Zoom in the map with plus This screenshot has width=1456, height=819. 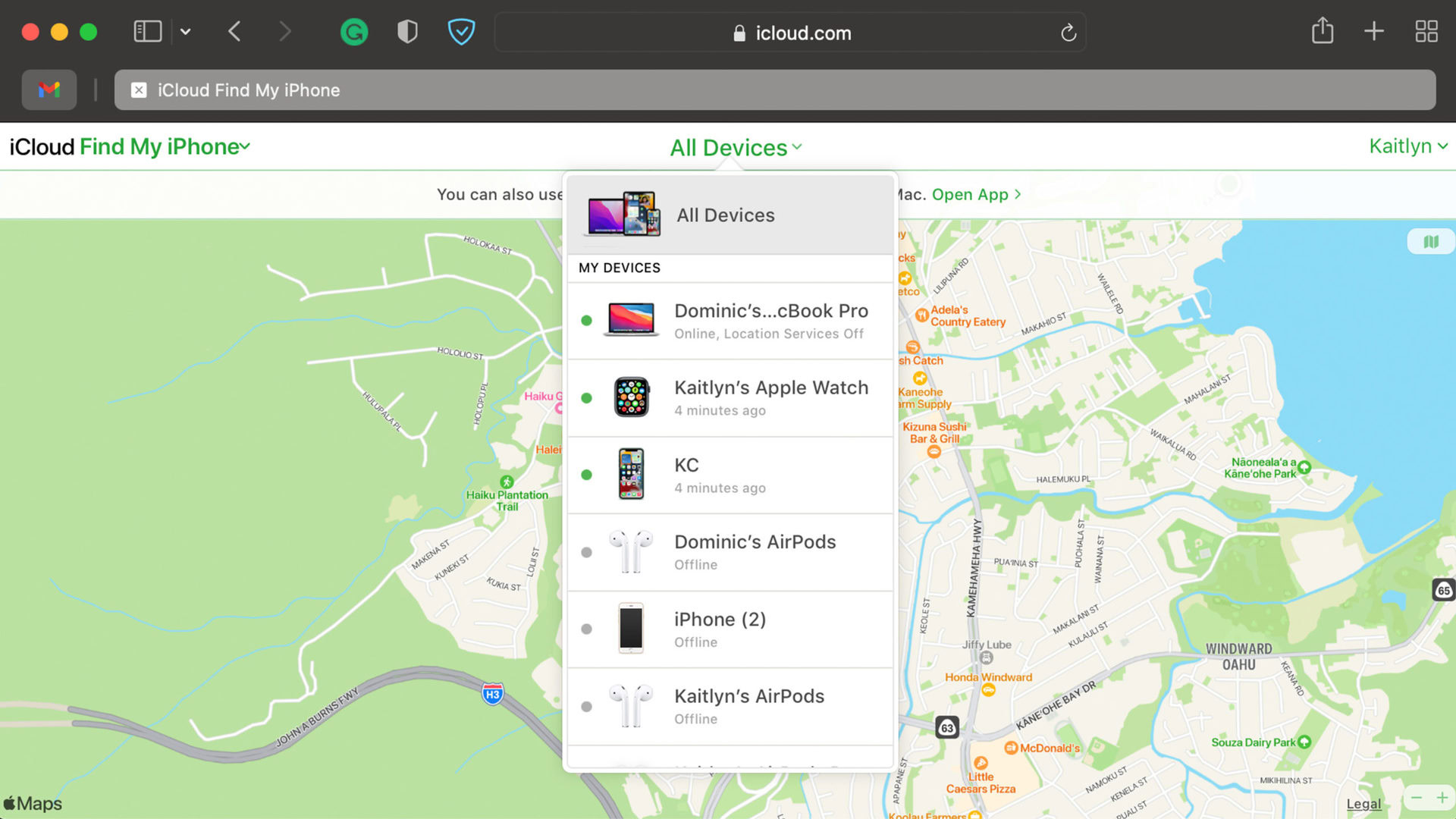1442,798
